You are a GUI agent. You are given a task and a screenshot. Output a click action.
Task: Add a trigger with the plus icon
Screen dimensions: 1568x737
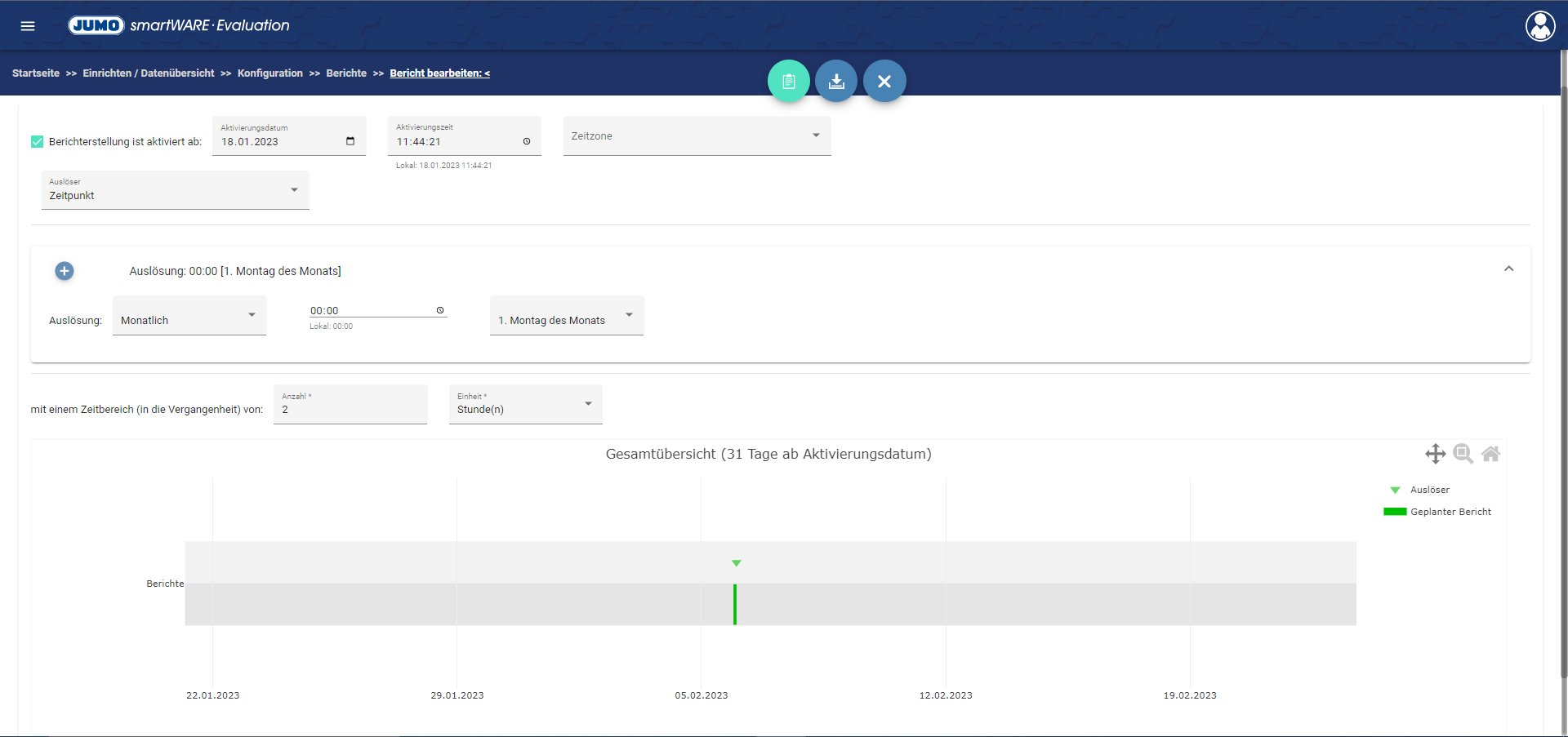[x=65, y=271]
